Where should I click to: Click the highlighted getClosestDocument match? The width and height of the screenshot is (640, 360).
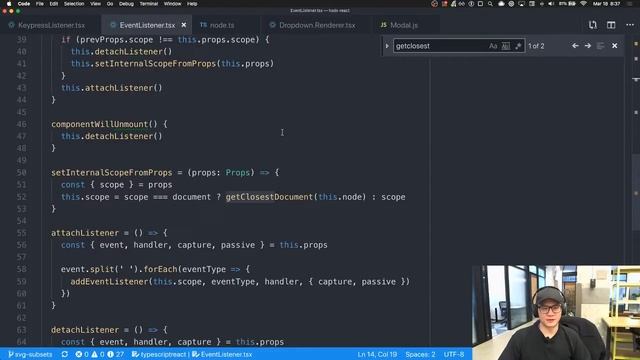[x=269, y=197]
